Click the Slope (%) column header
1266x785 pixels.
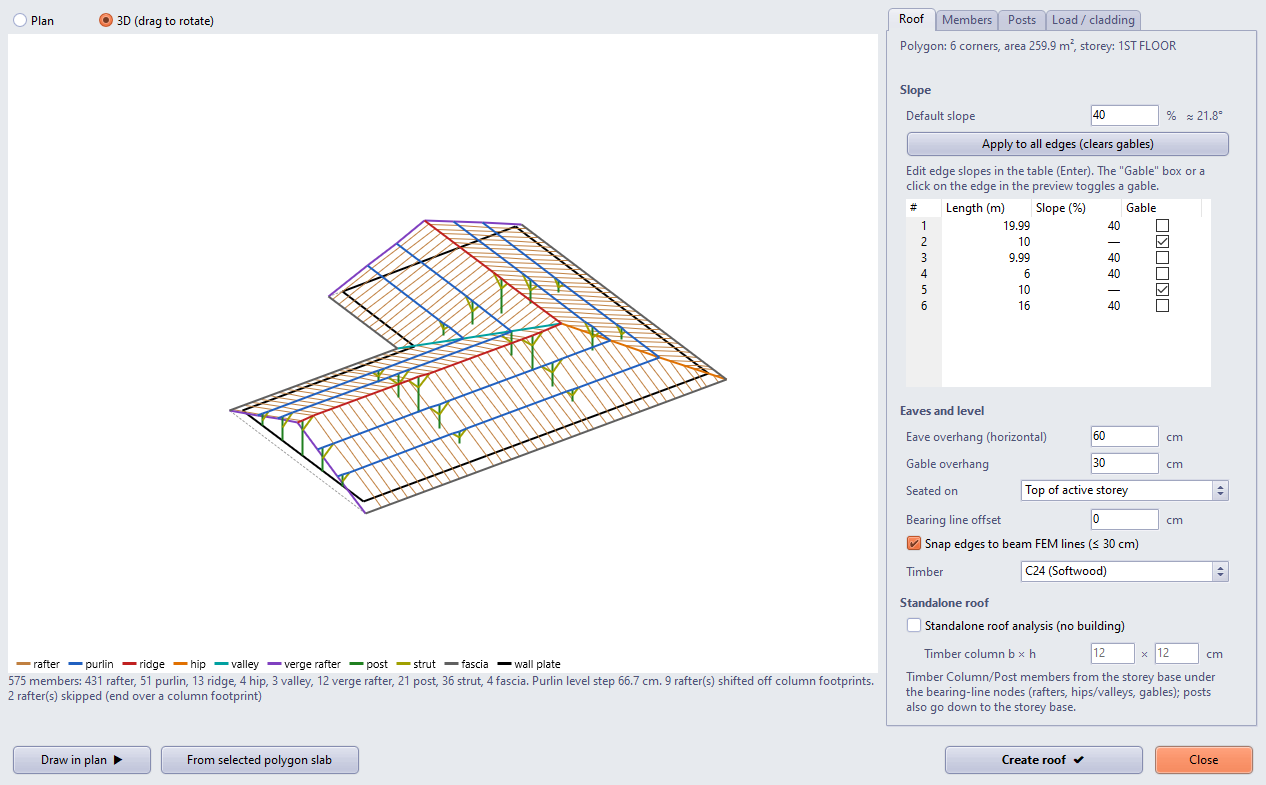point(1076,208)
